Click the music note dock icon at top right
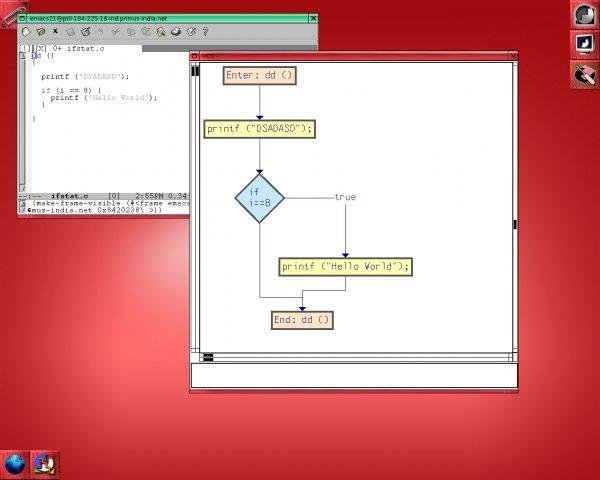Viewport: 600px width, 480px height. (584, 44)
